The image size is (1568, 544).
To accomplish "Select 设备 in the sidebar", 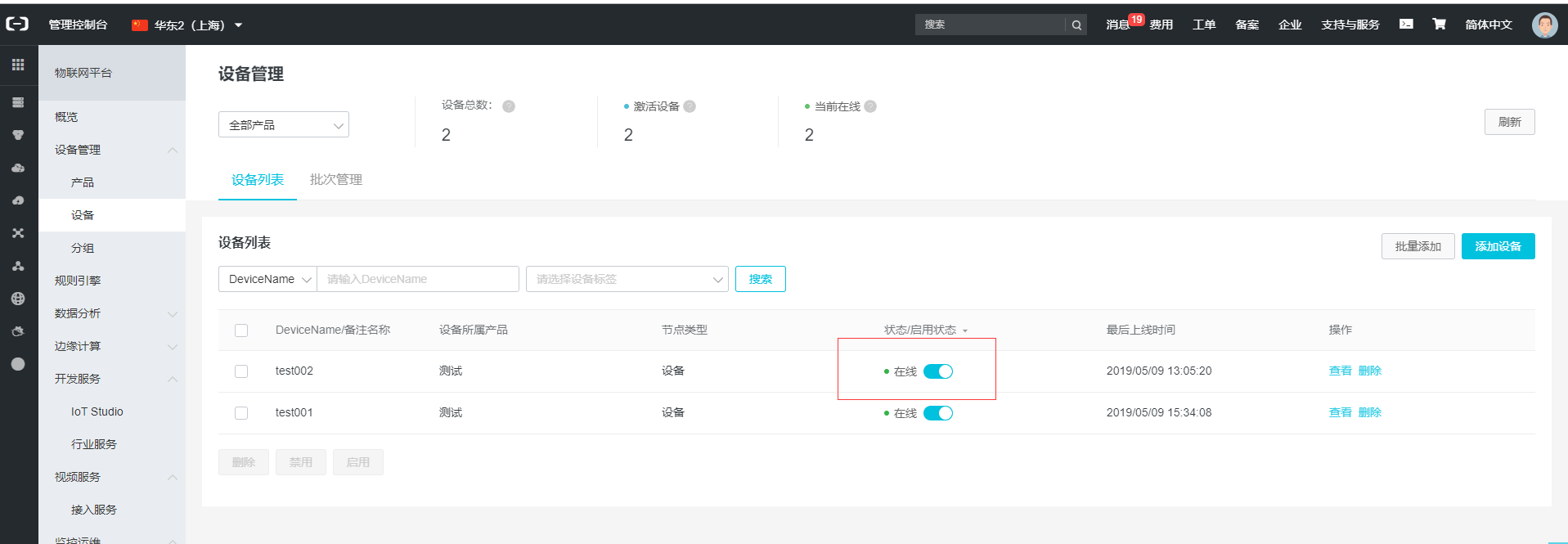I will [83, 215].
